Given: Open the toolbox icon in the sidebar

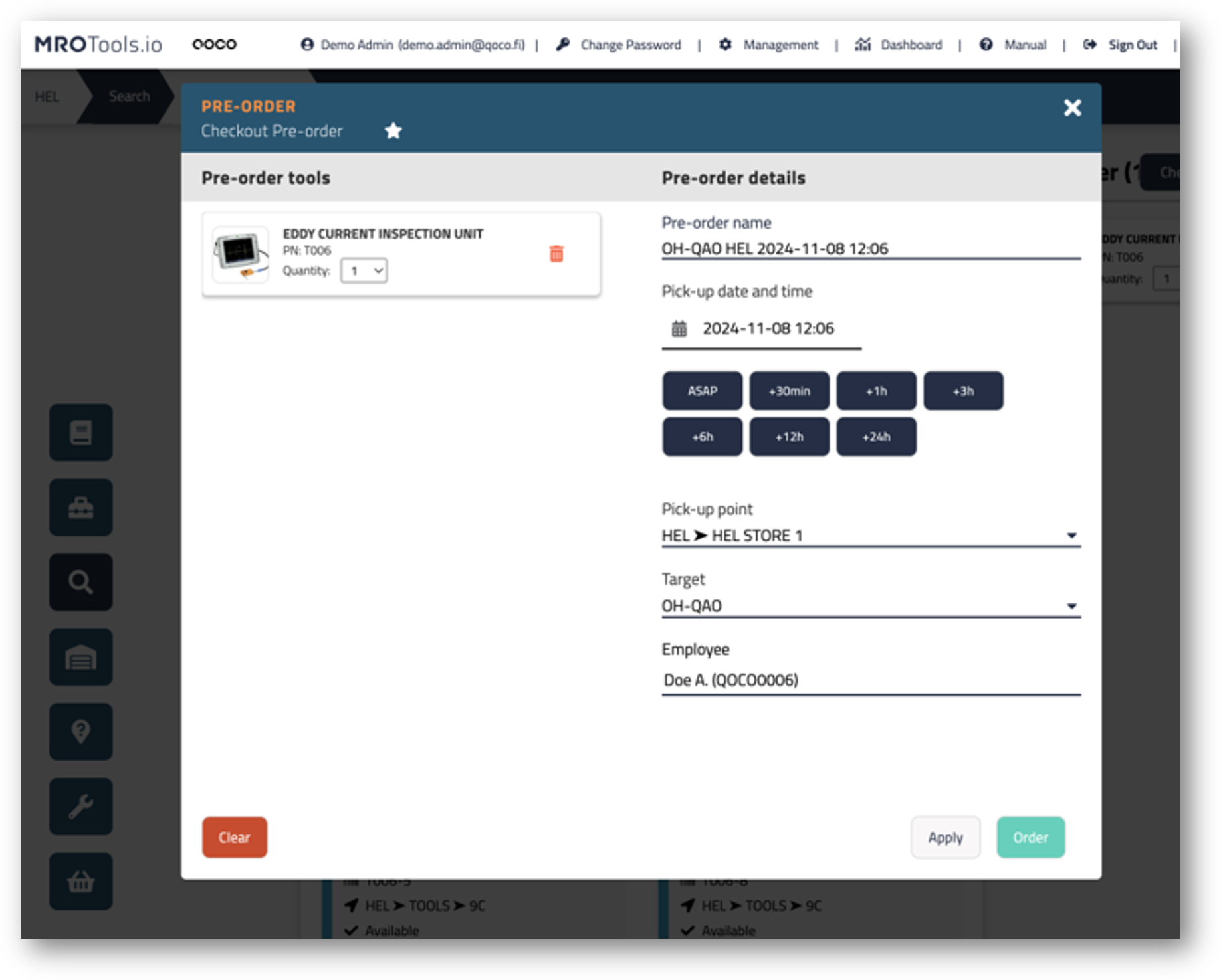Looking at the screenshot, I should pos(80,508).
